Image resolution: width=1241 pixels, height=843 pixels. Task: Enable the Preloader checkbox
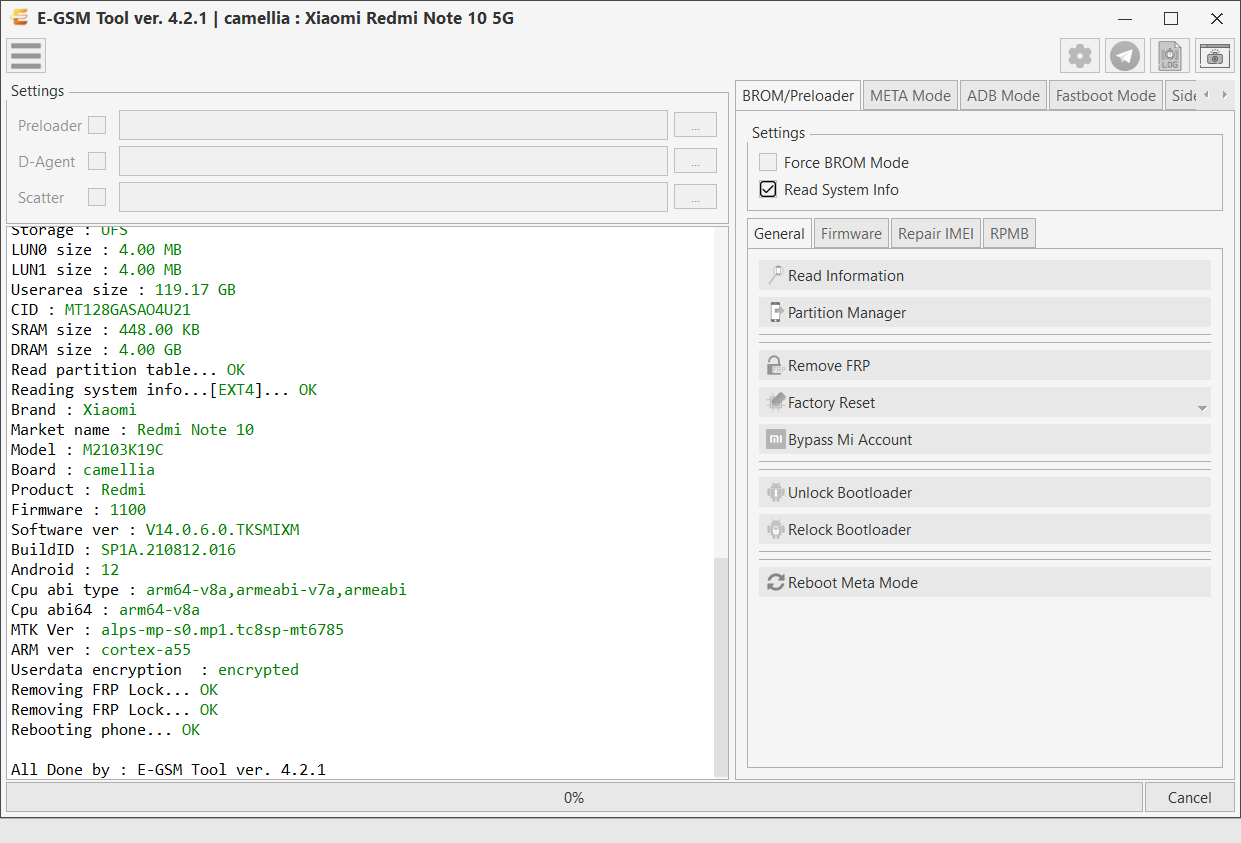97,125
